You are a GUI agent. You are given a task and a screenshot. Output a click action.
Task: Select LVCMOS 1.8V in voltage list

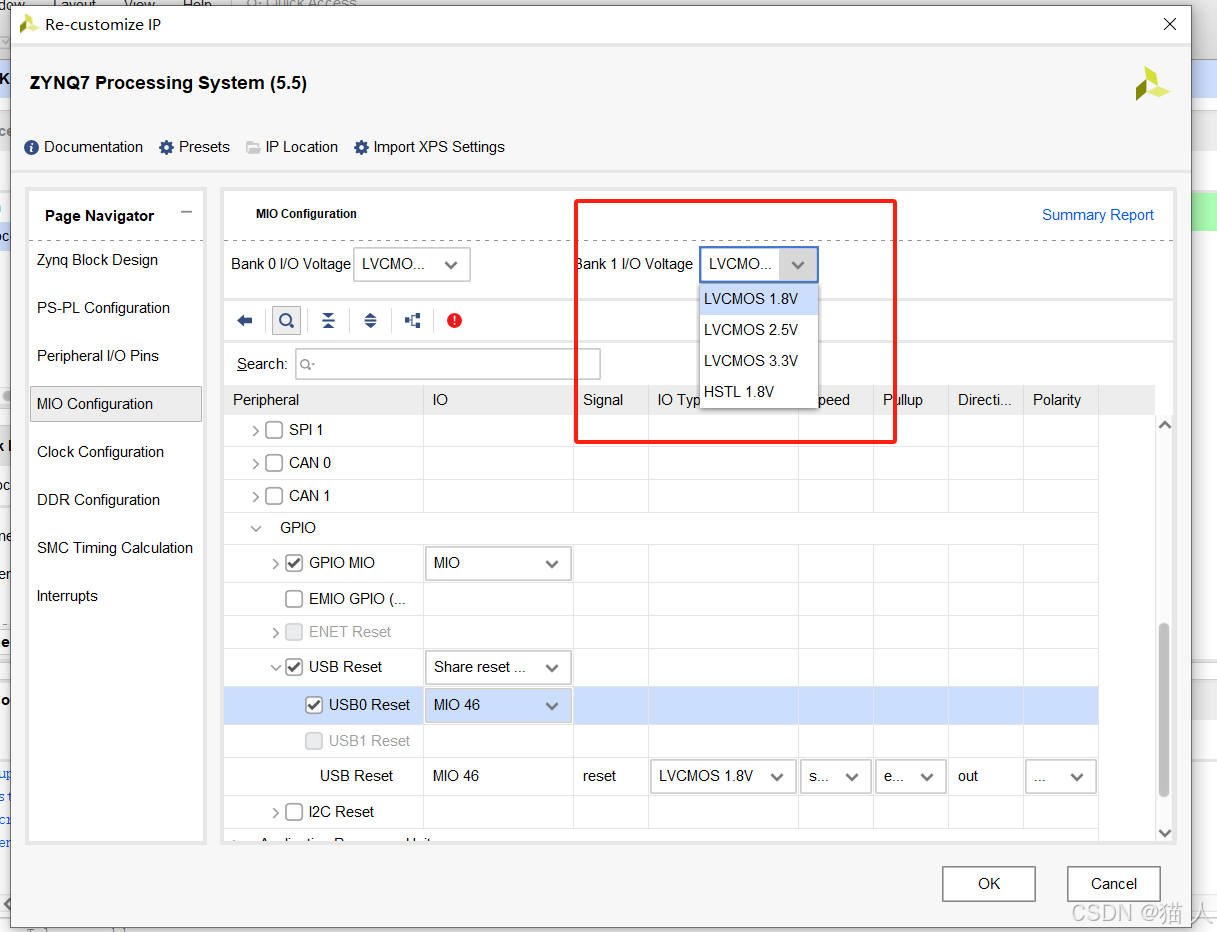(759, 299)
